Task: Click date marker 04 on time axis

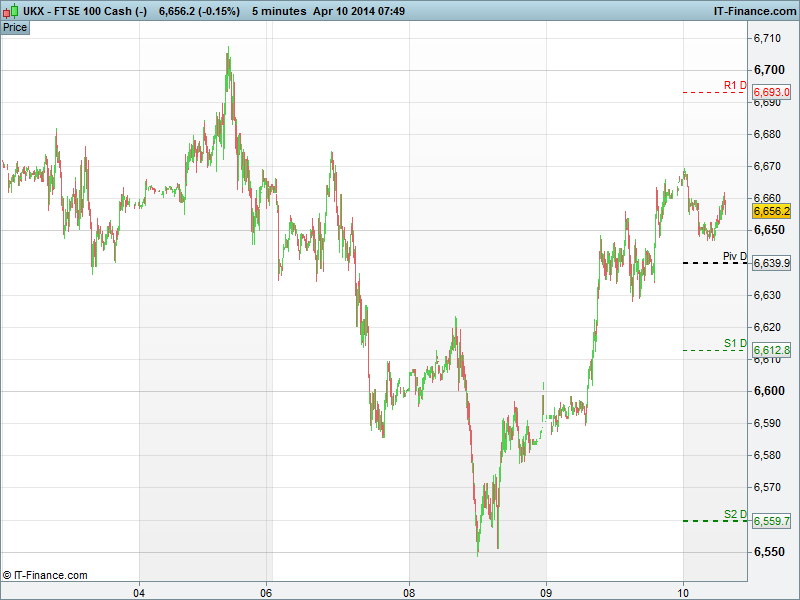Action: click(x=140, y=591)
